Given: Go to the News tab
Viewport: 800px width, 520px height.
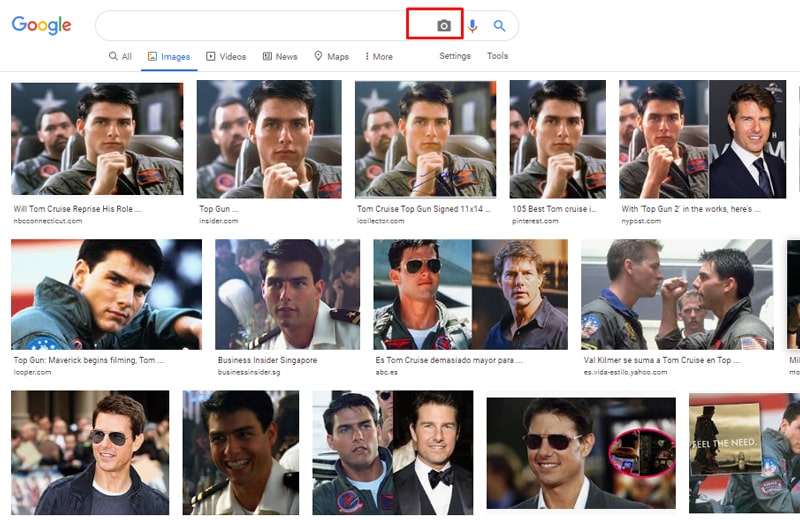Looking at the screenshot, I should pos(280,57).
